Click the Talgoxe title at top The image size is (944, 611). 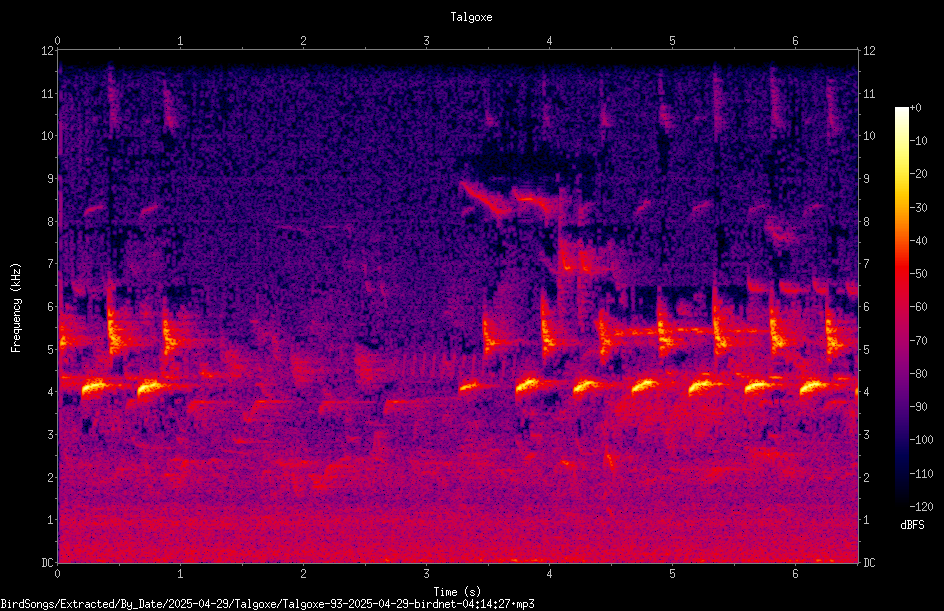[471, 17]
